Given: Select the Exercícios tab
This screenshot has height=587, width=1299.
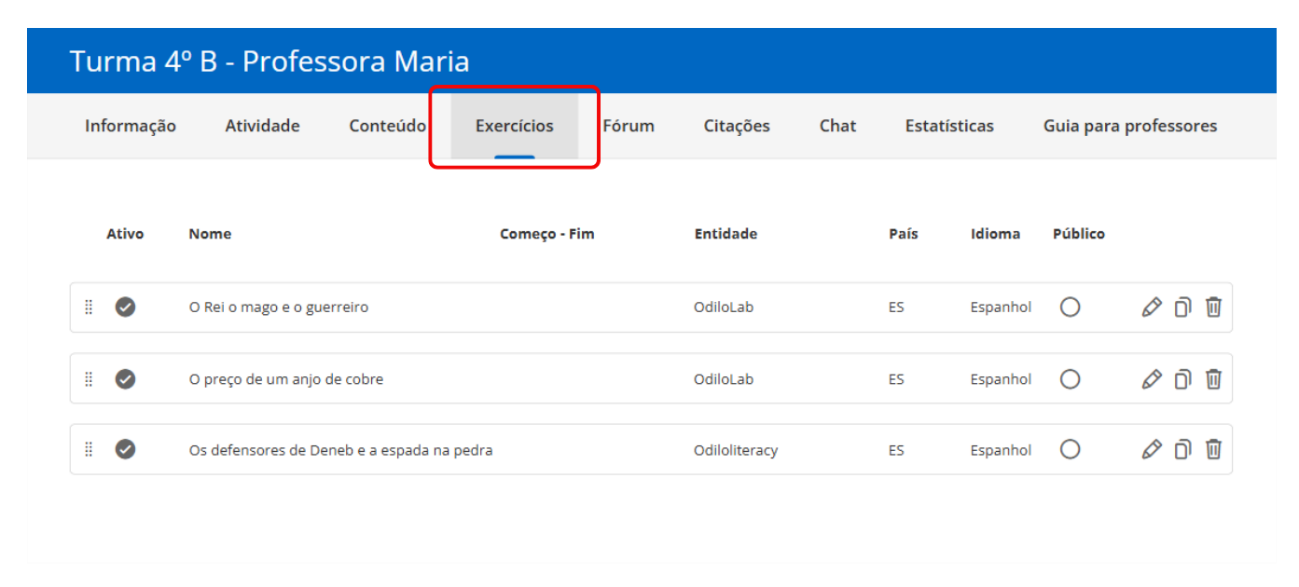Looking at the screenshot, I should point(514,126).
